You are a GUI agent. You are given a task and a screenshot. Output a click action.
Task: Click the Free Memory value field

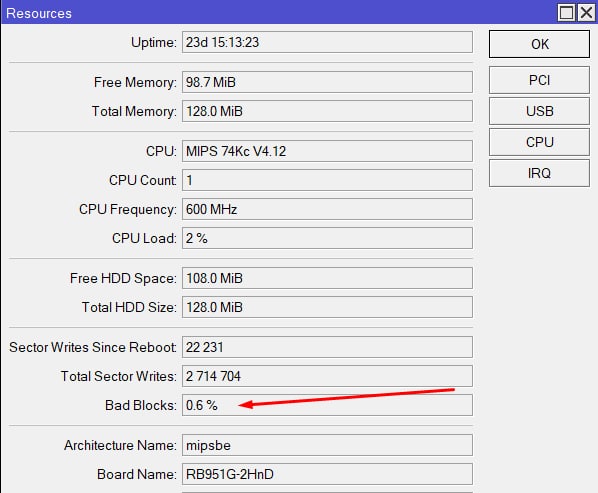pos(327,82)
